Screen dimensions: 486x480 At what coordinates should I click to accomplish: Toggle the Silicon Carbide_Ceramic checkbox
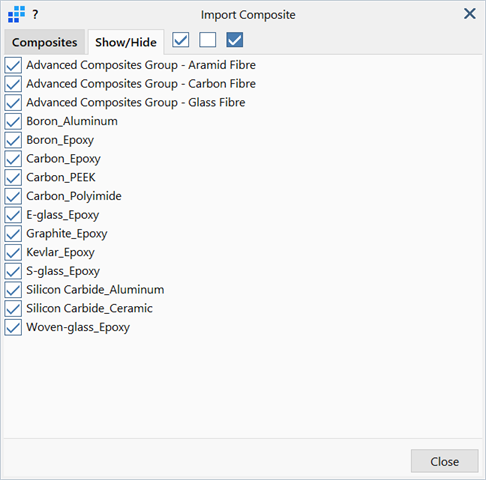[13, 308]
